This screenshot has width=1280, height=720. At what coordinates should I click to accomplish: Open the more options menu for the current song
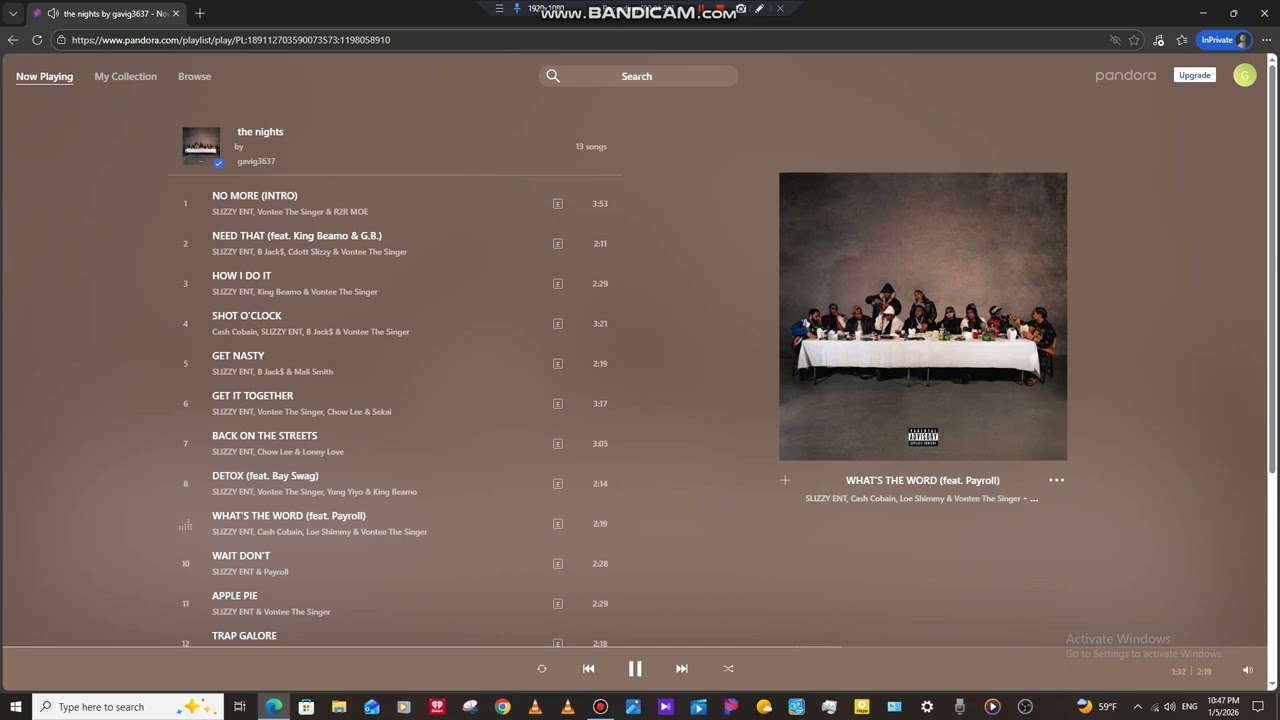[1056, 480]
